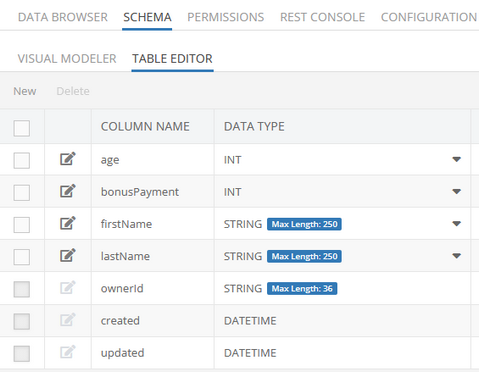The image size is (479, 372).
Task: Select the bonusPayment row checkbox
Action: pyautogui.click(x=22, y=193)
